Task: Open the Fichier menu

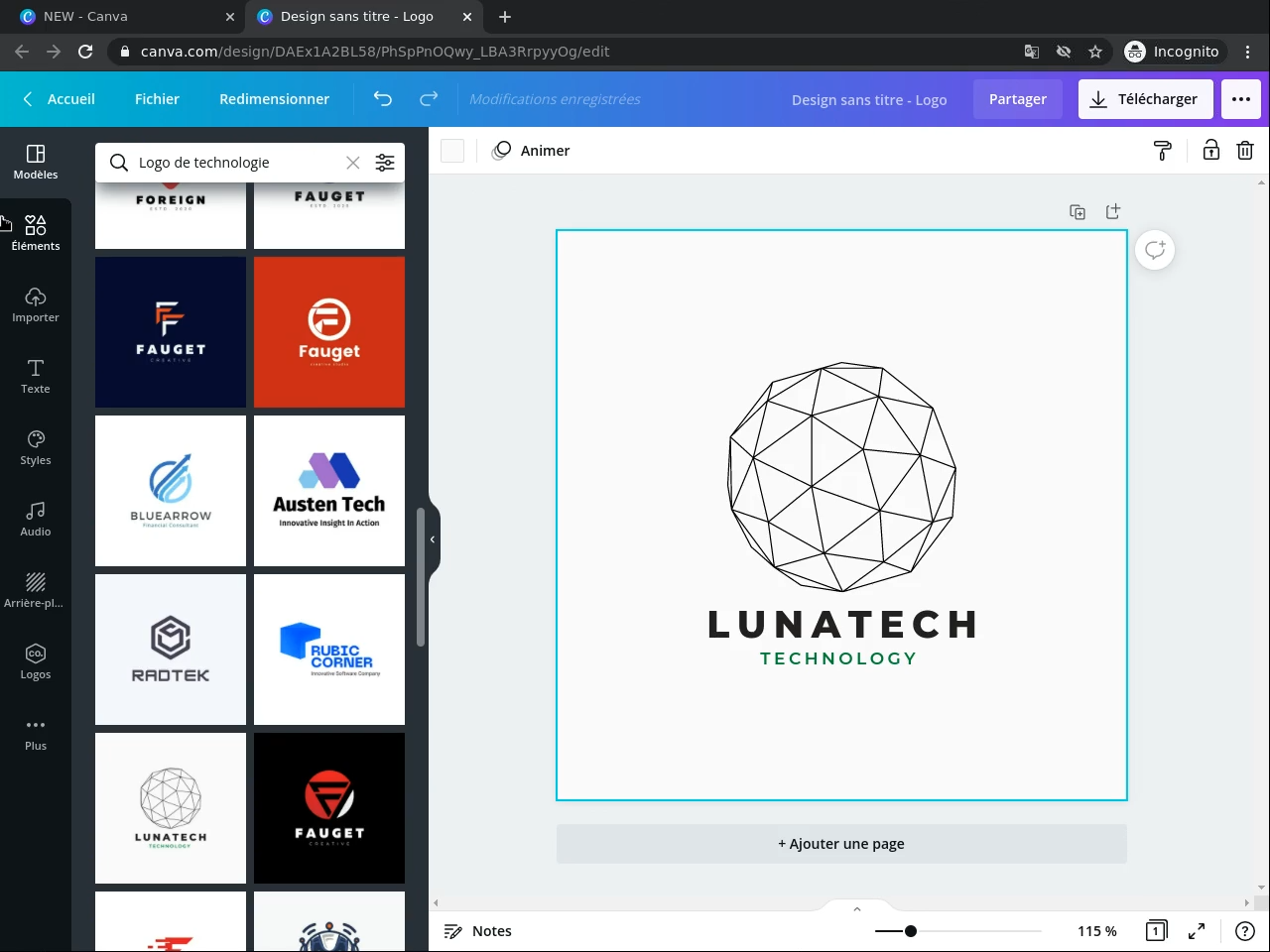Action: (157, 99)
